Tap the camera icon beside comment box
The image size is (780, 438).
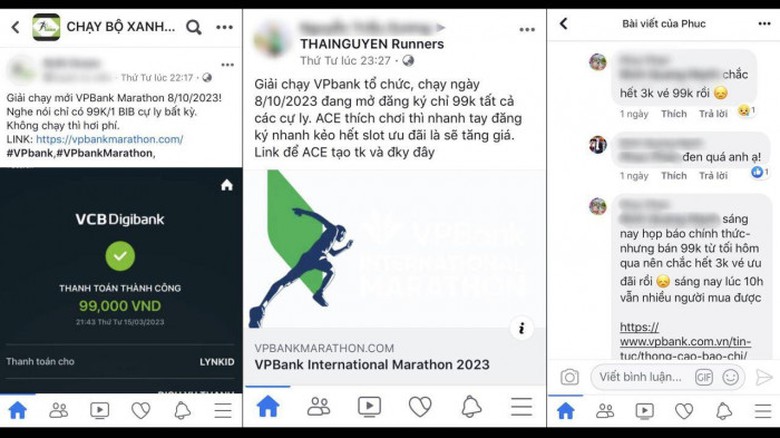570,377
